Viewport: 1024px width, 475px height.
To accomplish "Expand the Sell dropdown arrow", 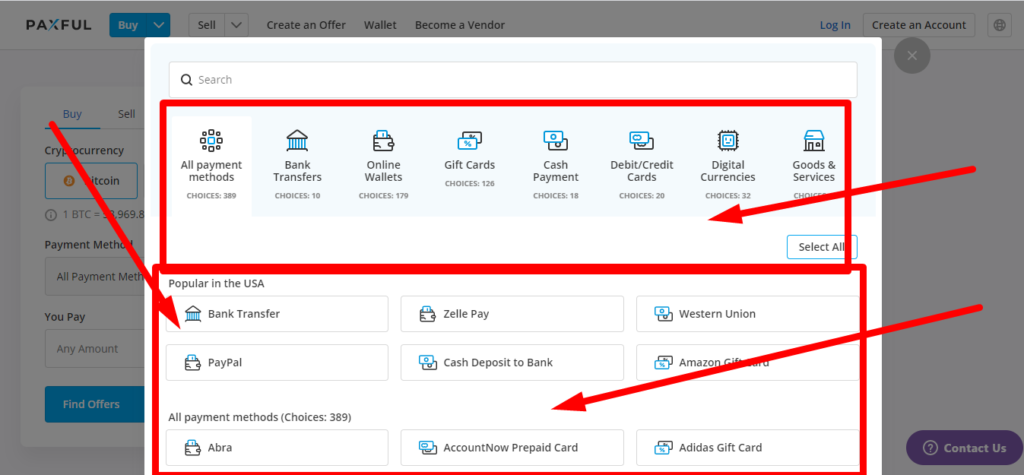I will (236, 25).
